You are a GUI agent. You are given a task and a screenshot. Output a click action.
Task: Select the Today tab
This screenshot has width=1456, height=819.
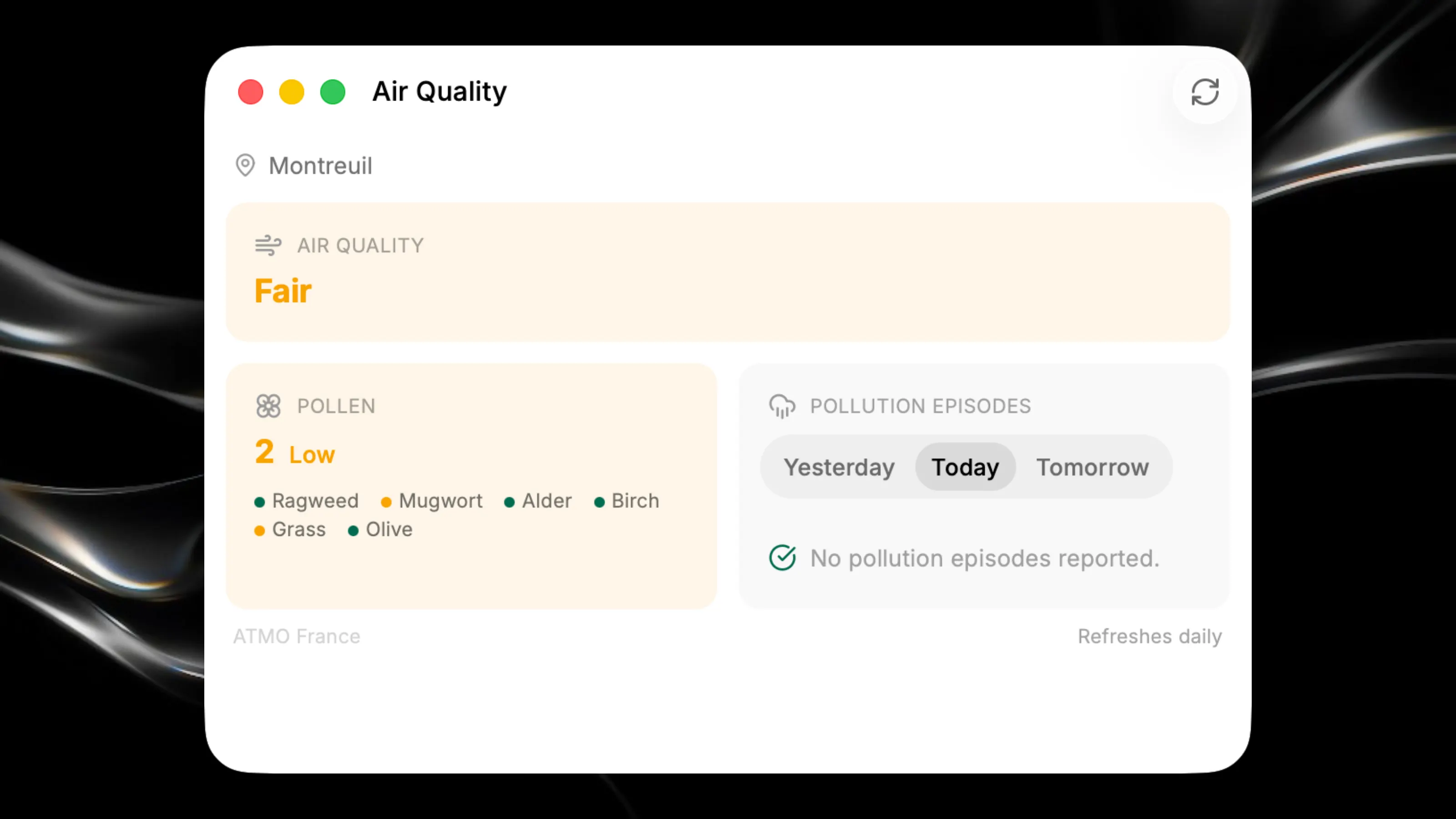click(x=965, y=467)
